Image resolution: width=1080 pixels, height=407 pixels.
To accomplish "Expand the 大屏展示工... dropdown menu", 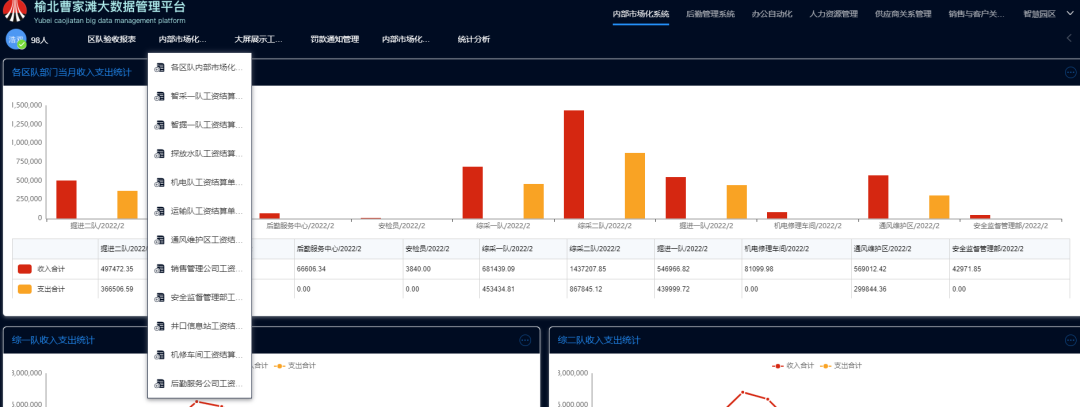I will tap(258, 40).
